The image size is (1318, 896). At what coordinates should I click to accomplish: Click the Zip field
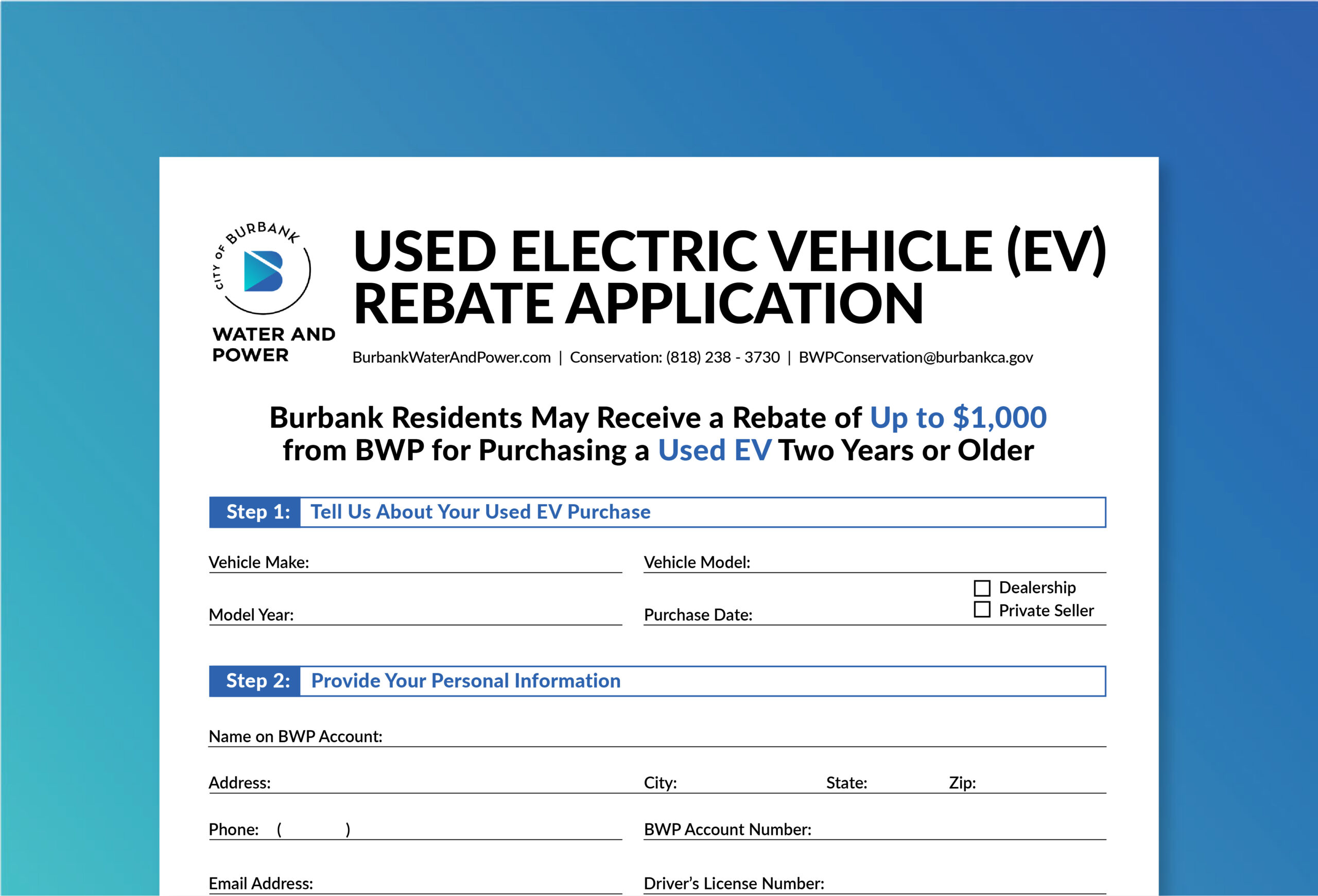point(1027,783)
